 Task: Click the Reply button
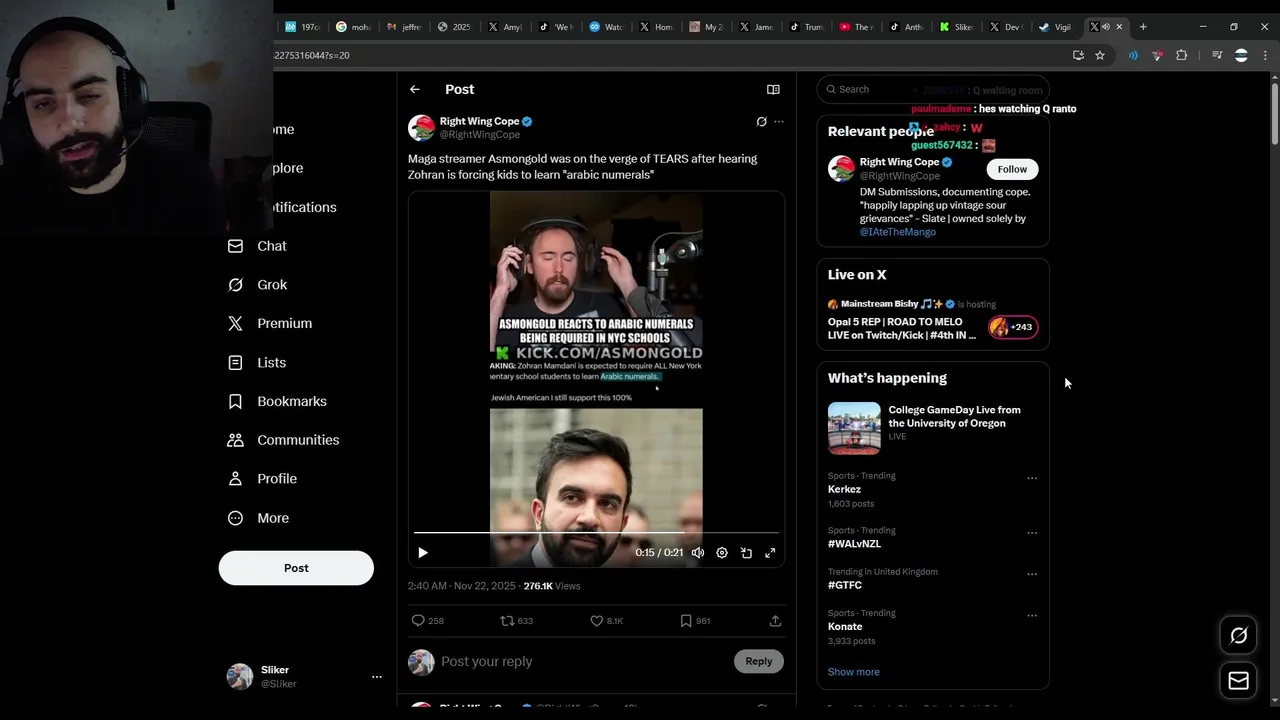tap(758, 661)
